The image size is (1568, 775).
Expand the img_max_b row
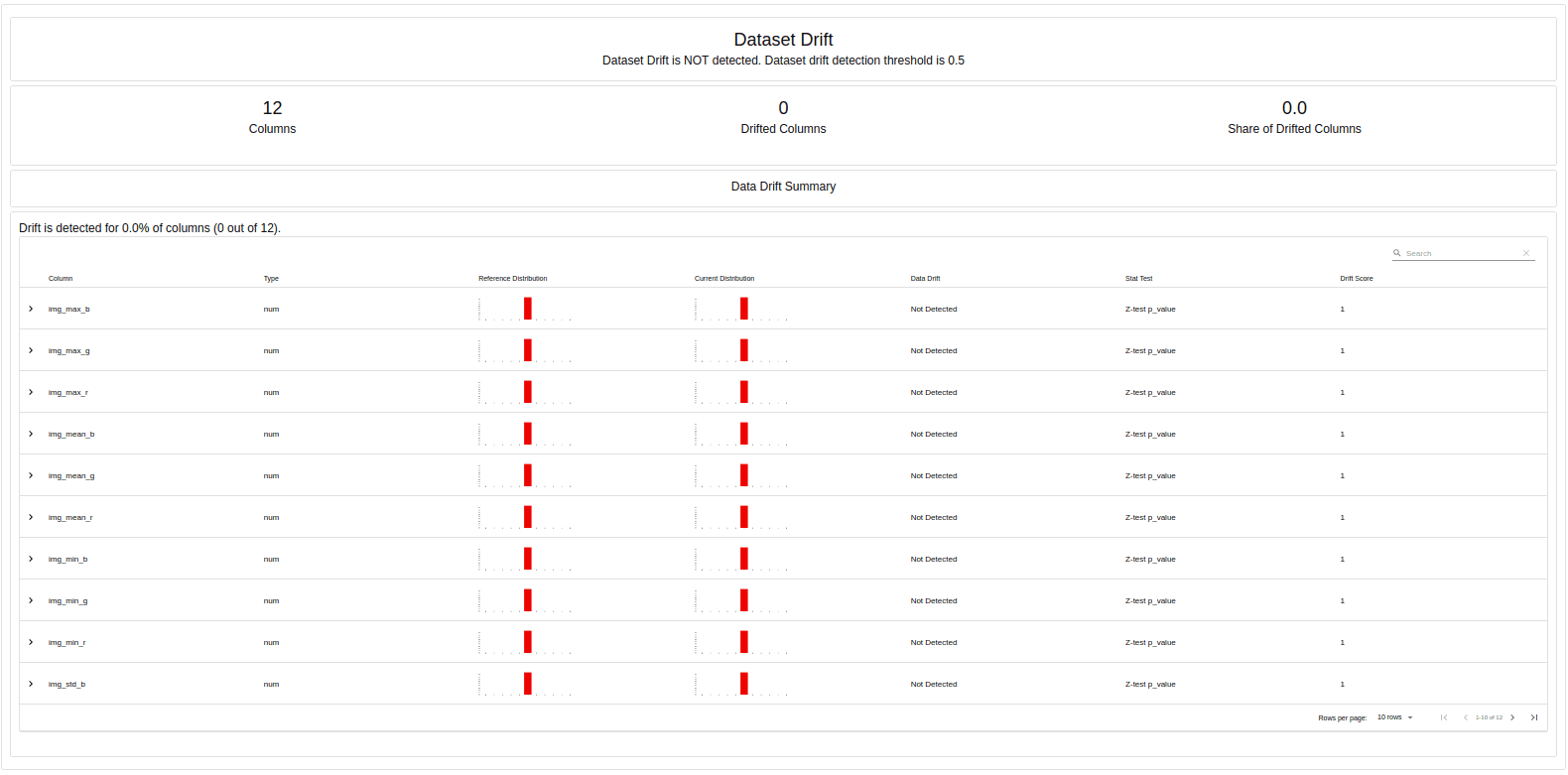(31, 309)
